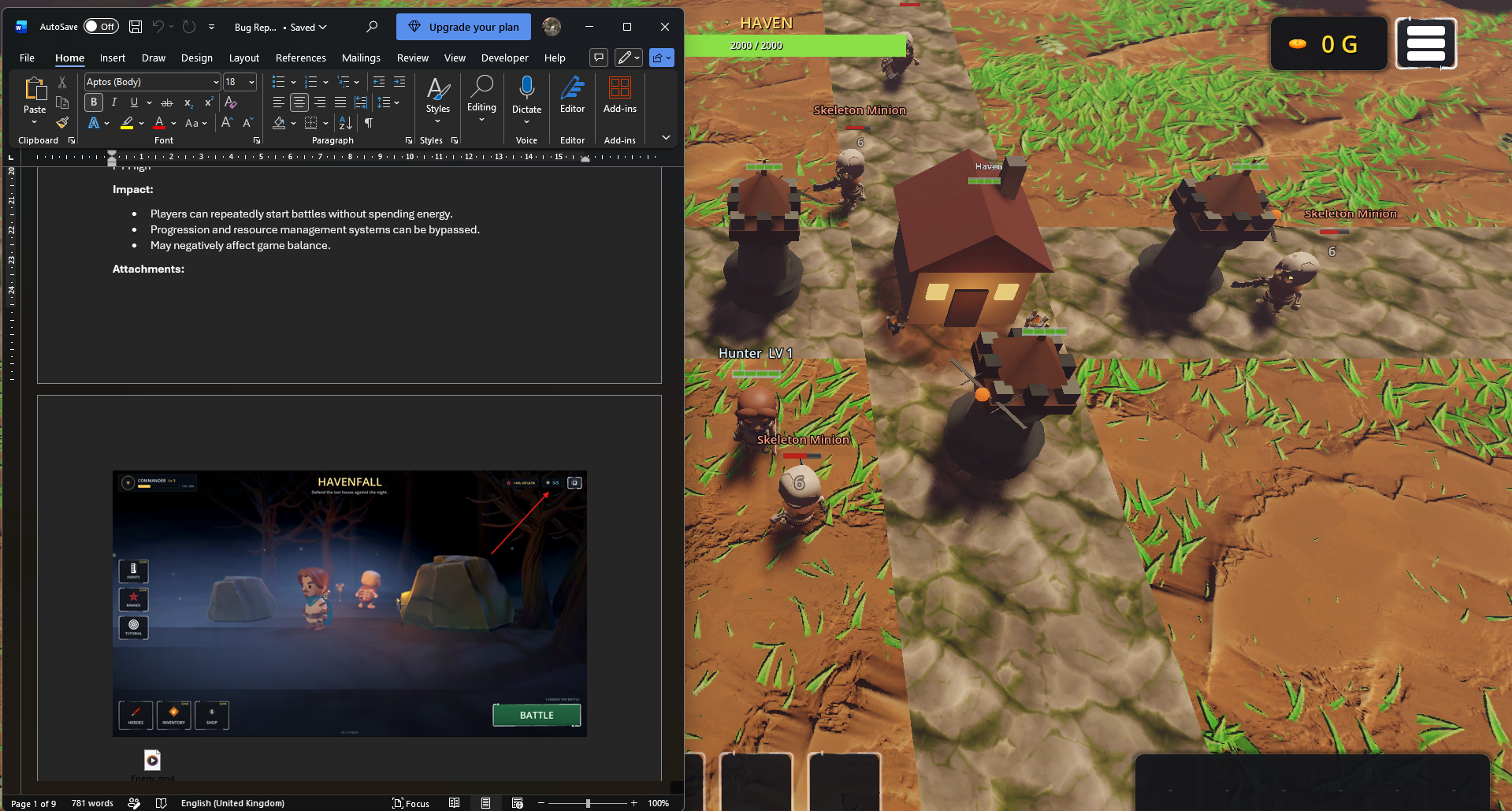Toggle Underline formatting

tap(134, 102)
